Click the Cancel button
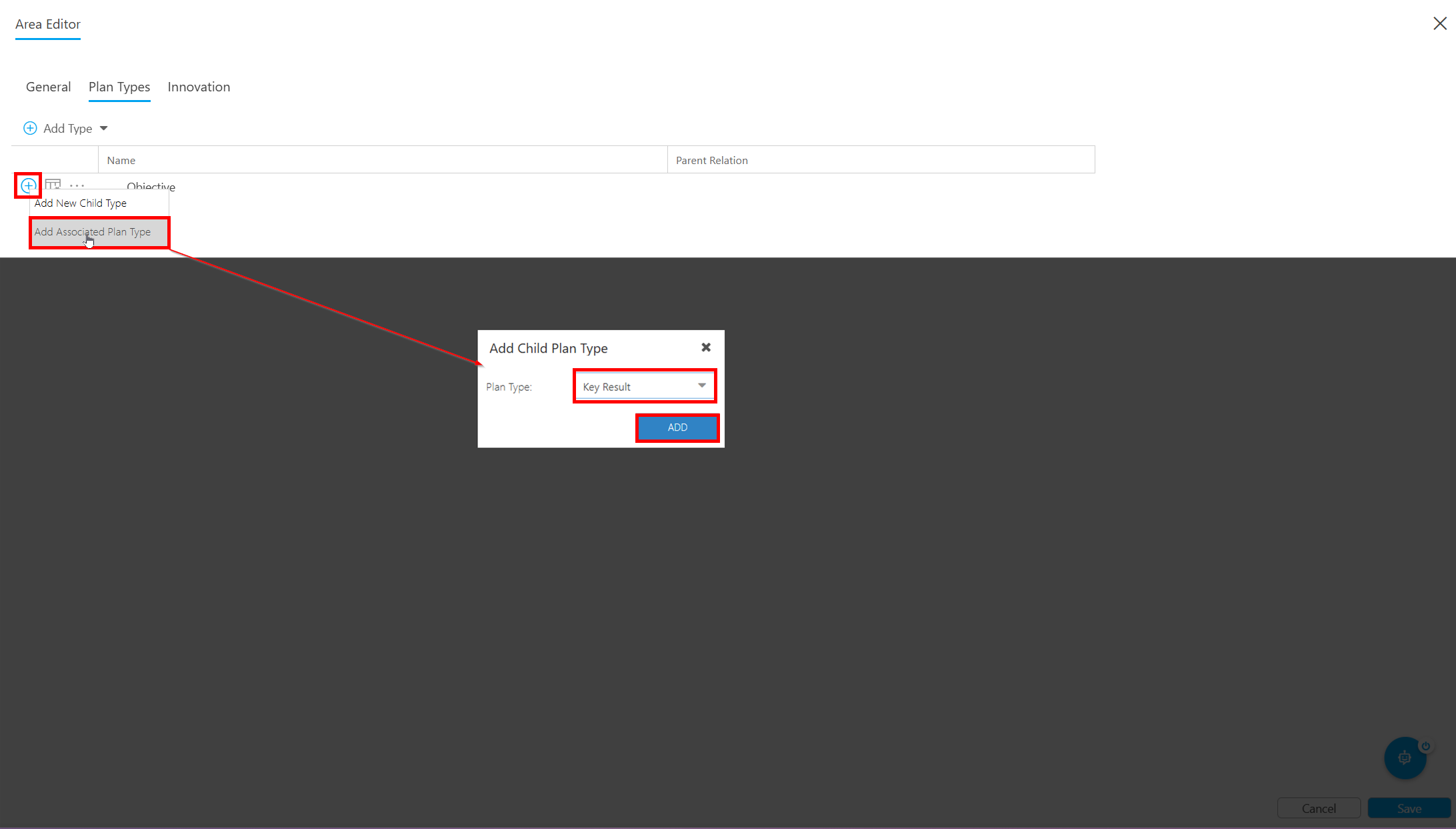Viewport: 1456px width, 829px height. point(1319,808)
